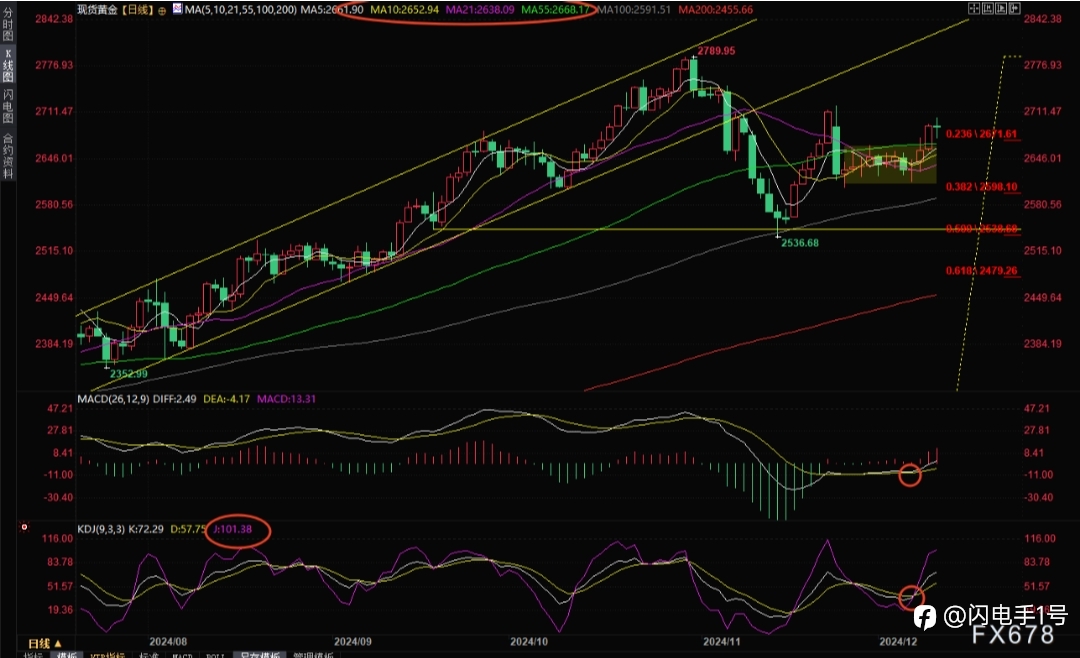This screenshot has height=658, width=1080.
Task: Click the MACD right axis value -30.40
Action: coord(1038,497)
